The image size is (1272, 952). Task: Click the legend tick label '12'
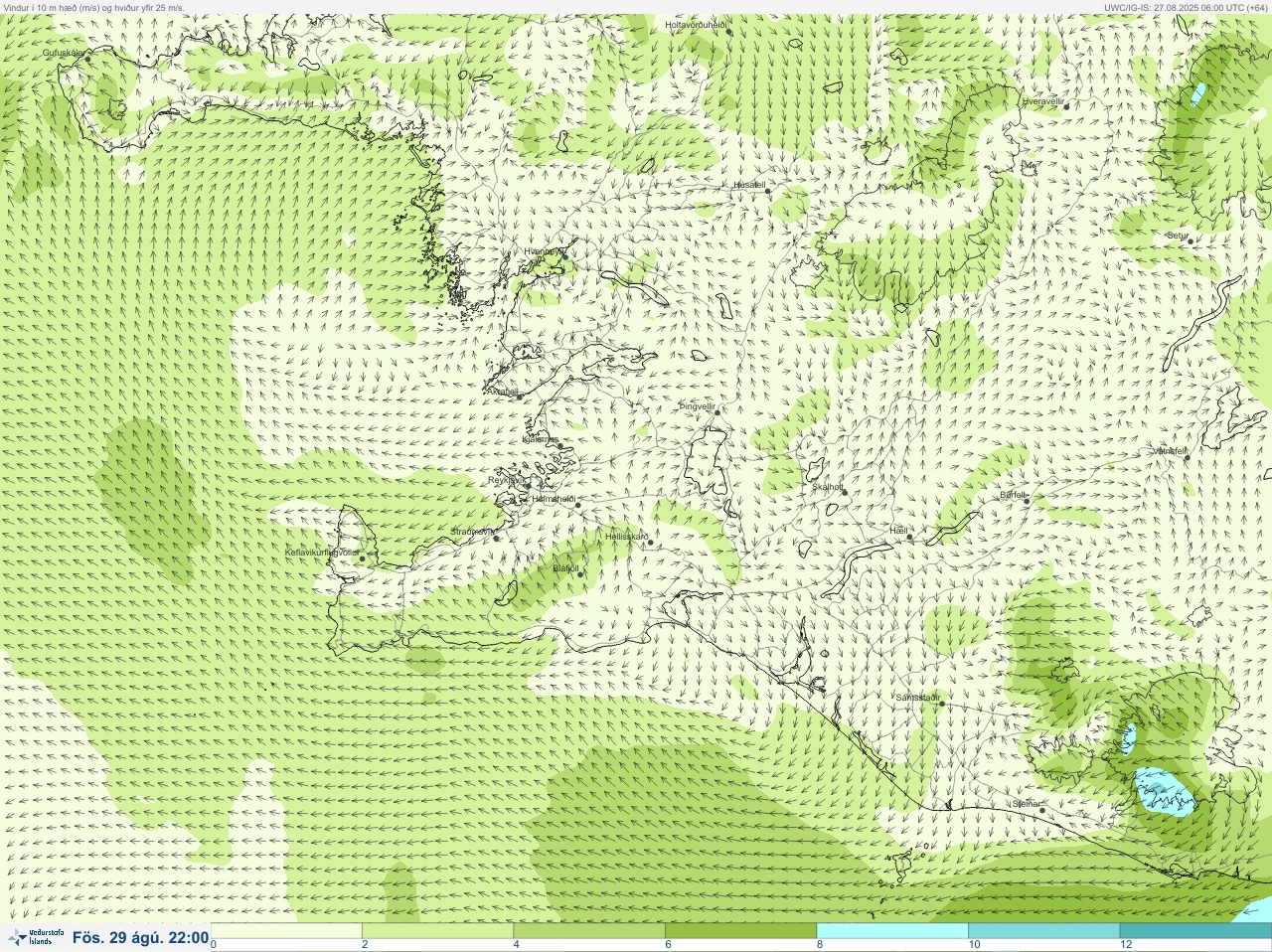(1126, 945)
